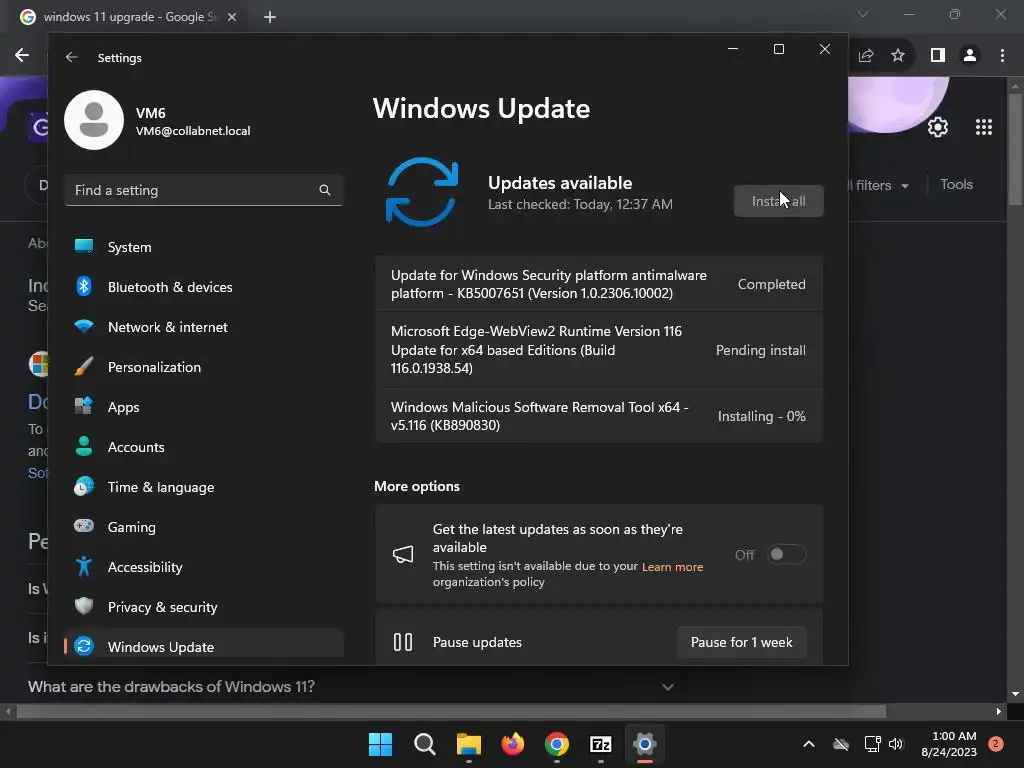Go to Gaming settings
The image size is (1024, 768).
tap(204, 527)
